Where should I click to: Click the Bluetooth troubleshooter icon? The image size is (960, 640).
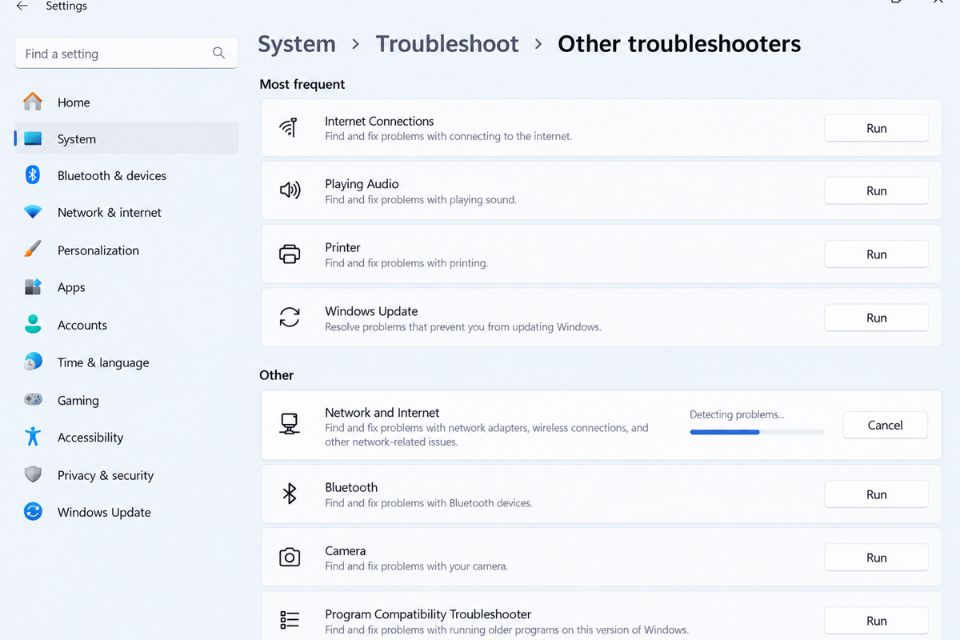click(290, 493)
